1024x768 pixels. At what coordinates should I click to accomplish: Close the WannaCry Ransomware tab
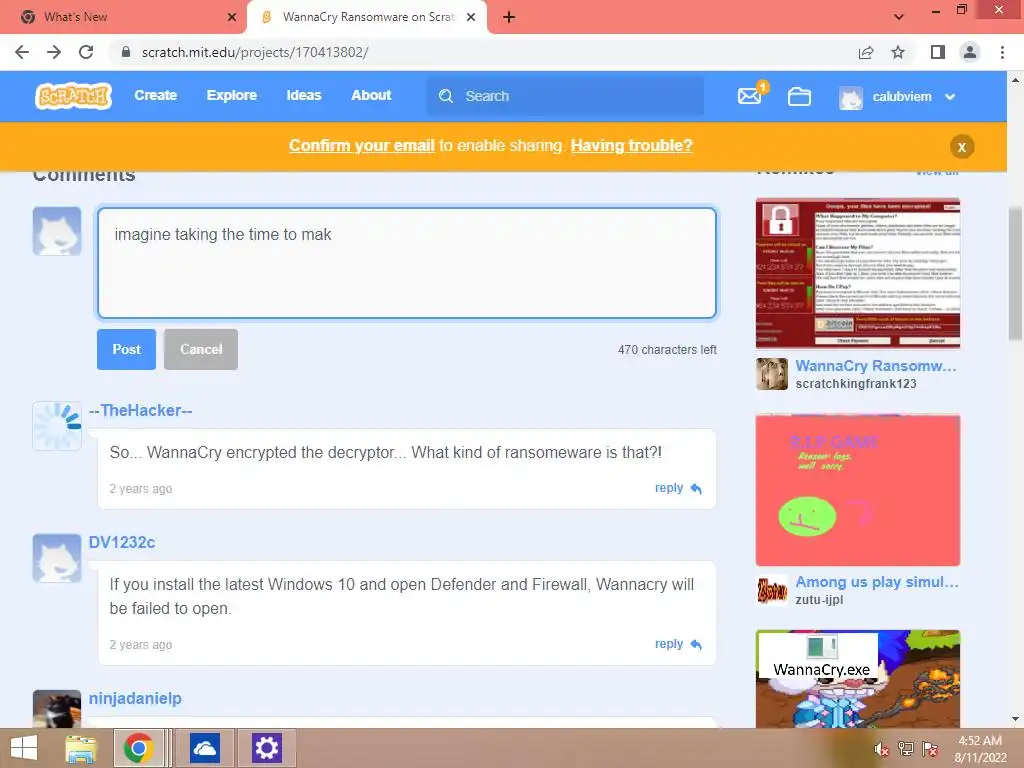click(x=470, y=17)
